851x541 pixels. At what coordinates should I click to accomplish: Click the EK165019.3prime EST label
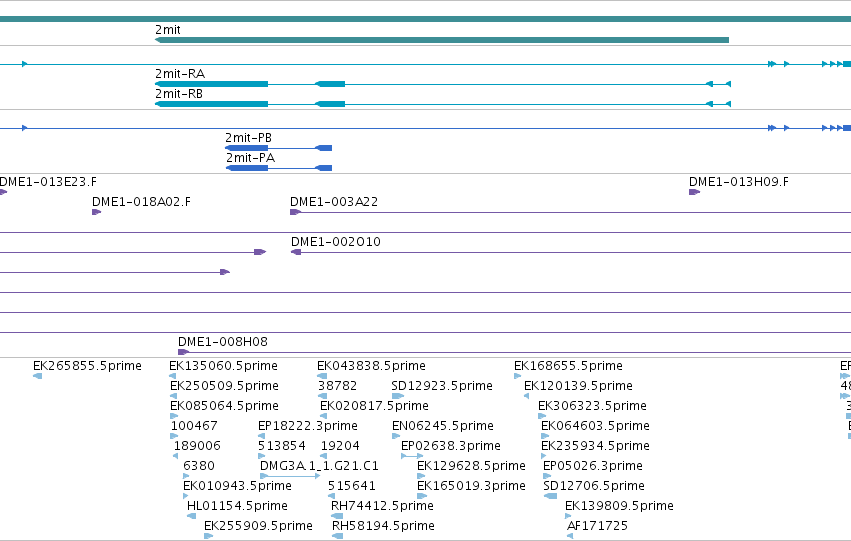[x=472, y=486]
